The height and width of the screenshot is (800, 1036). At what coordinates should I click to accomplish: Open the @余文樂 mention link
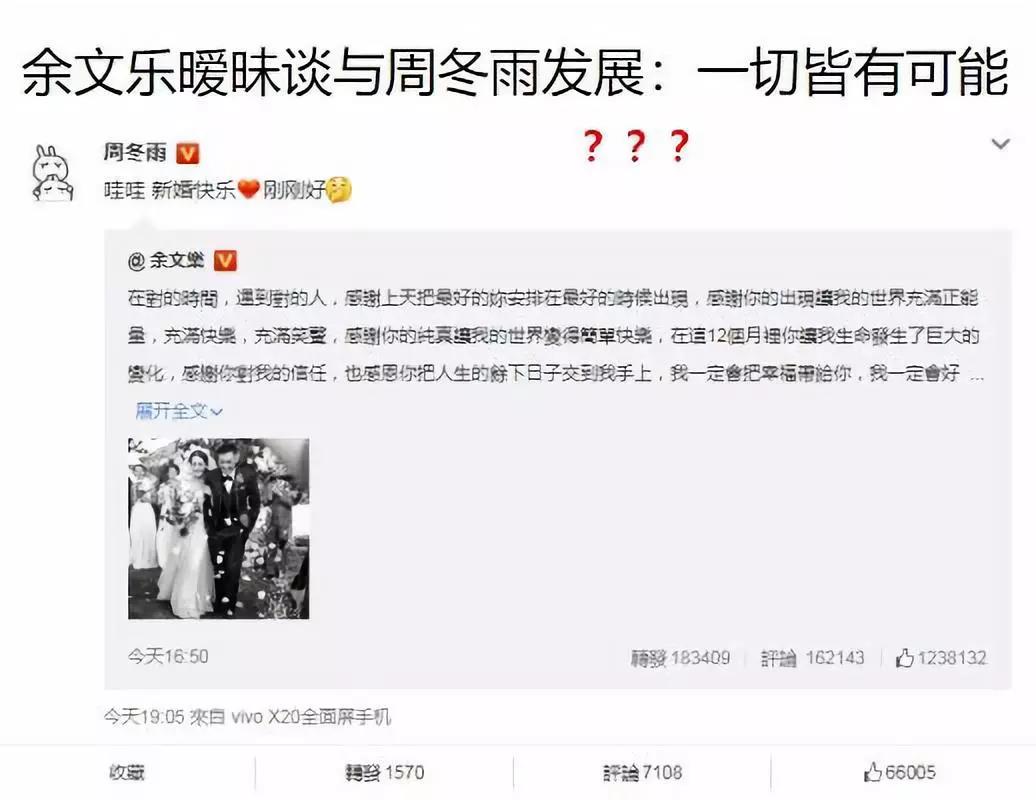click(166, 260)
